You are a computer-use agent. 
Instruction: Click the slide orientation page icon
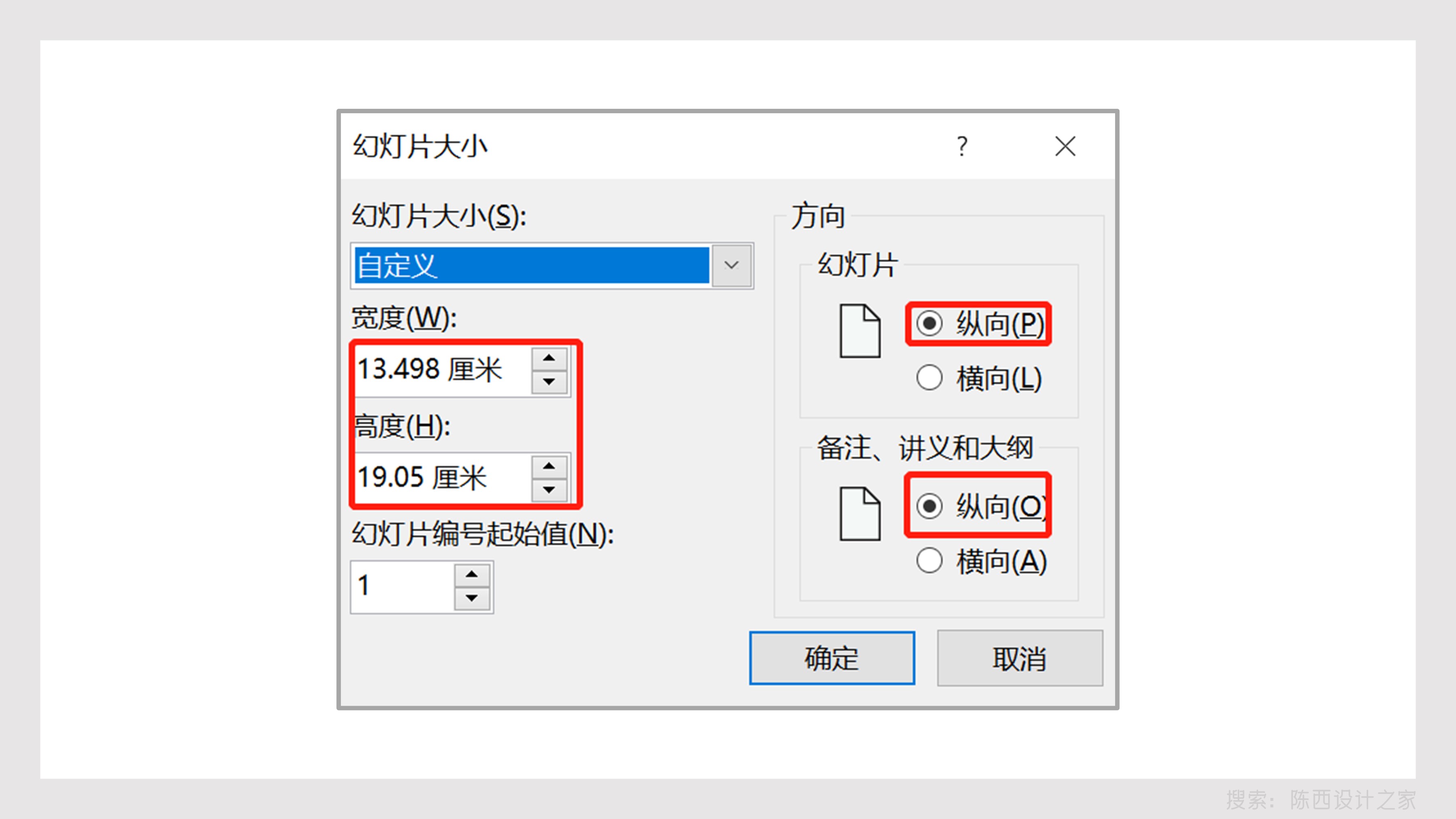(860, 331)
